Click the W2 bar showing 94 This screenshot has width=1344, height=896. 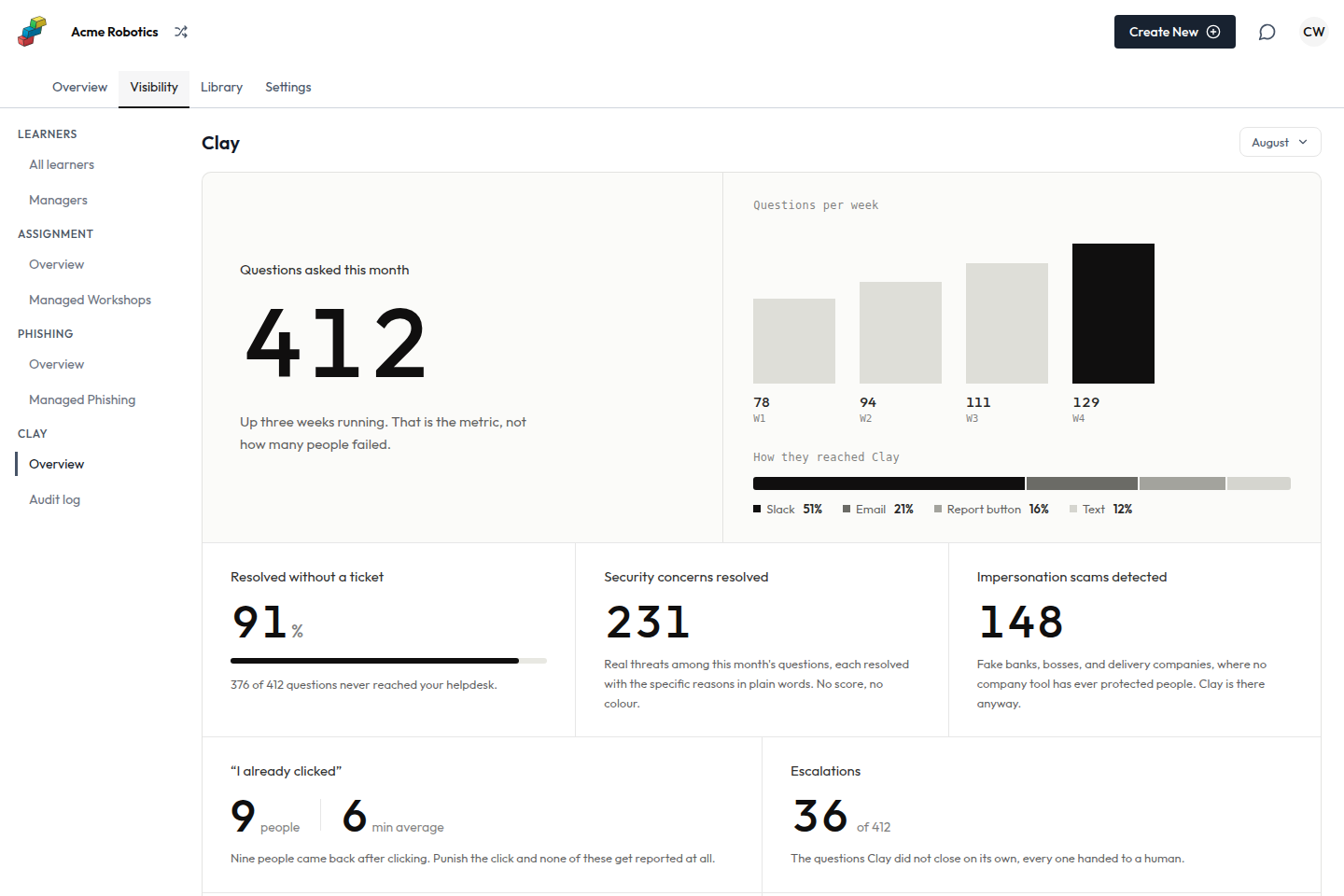tap(901, 332)
